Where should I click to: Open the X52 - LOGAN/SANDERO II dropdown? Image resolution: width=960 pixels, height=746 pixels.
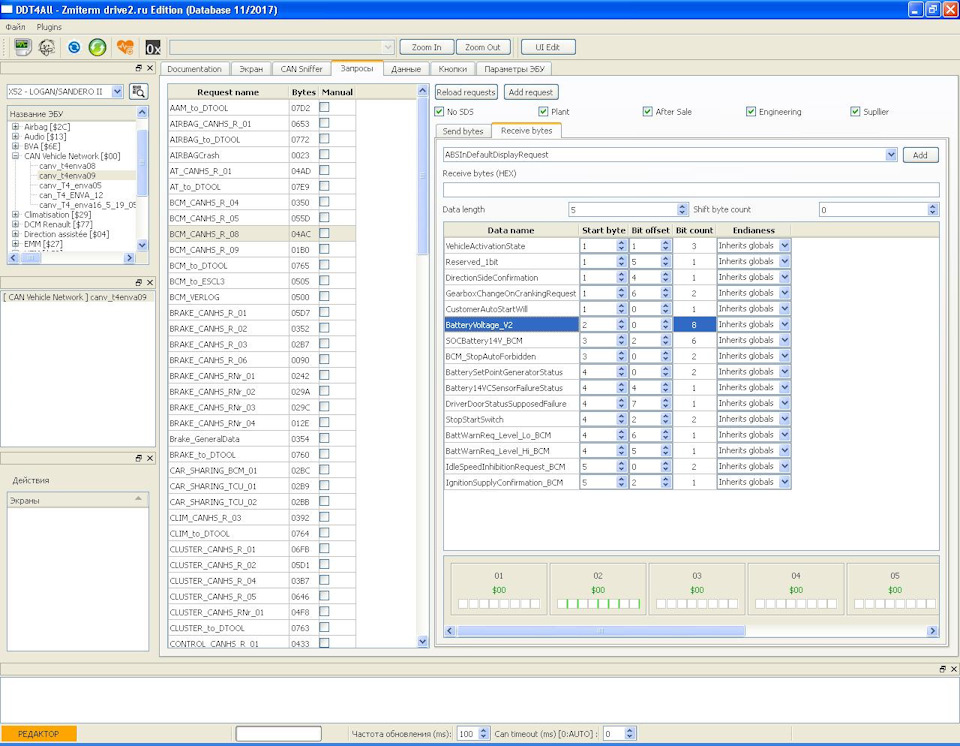click(x=117, y=91)
